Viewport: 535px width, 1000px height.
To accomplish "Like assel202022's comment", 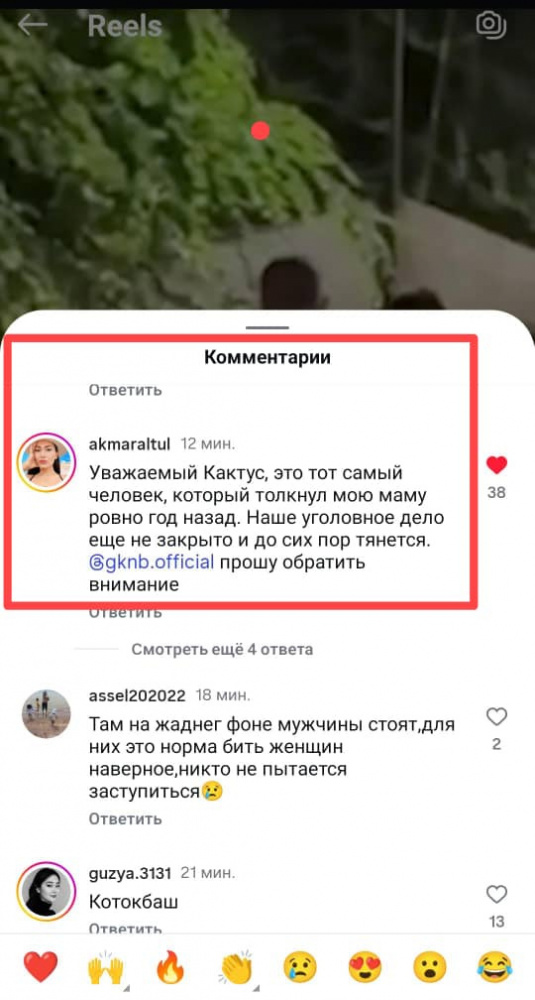I will coord(496,717).
